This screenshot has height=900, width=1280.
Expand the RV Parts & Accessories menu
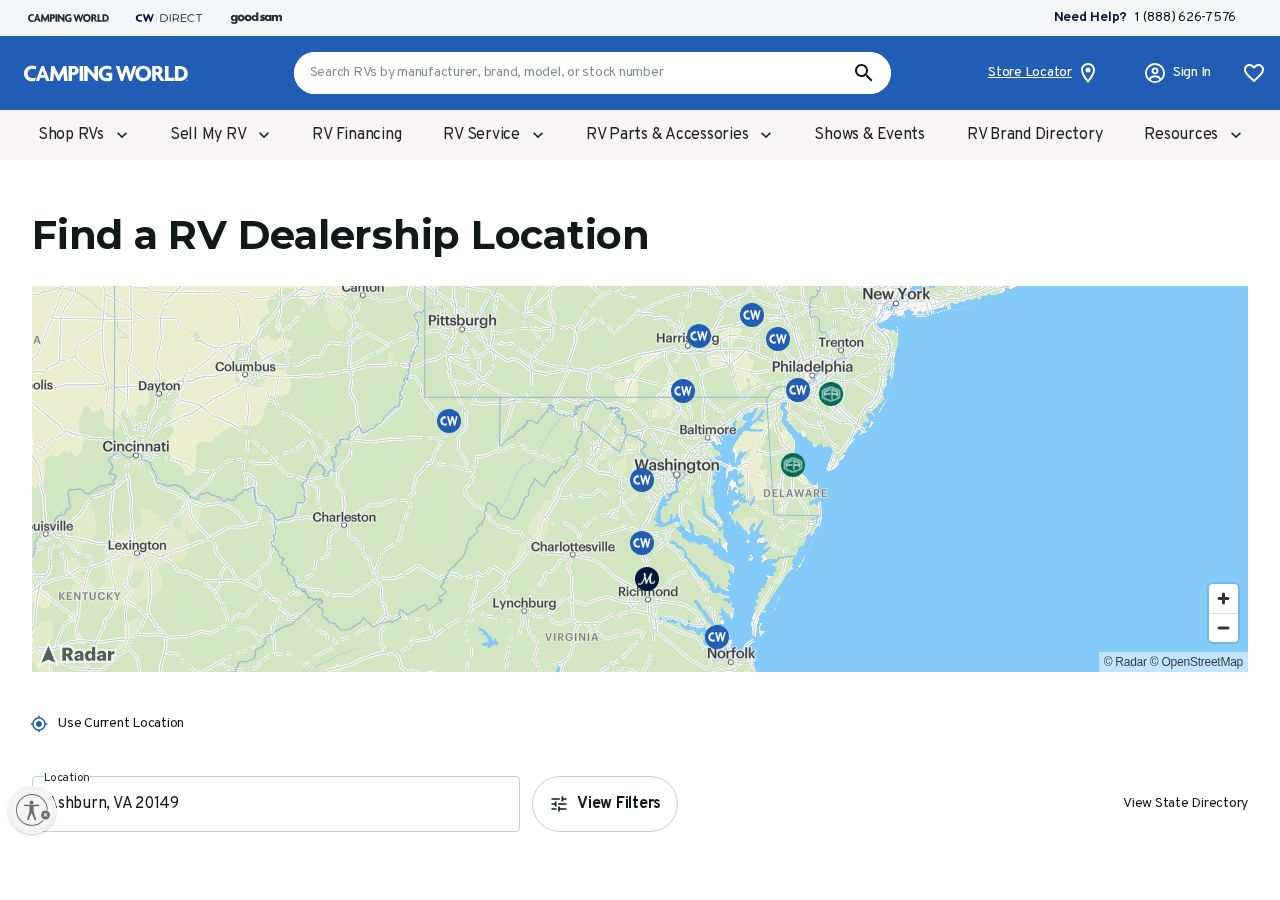(679, 134)
